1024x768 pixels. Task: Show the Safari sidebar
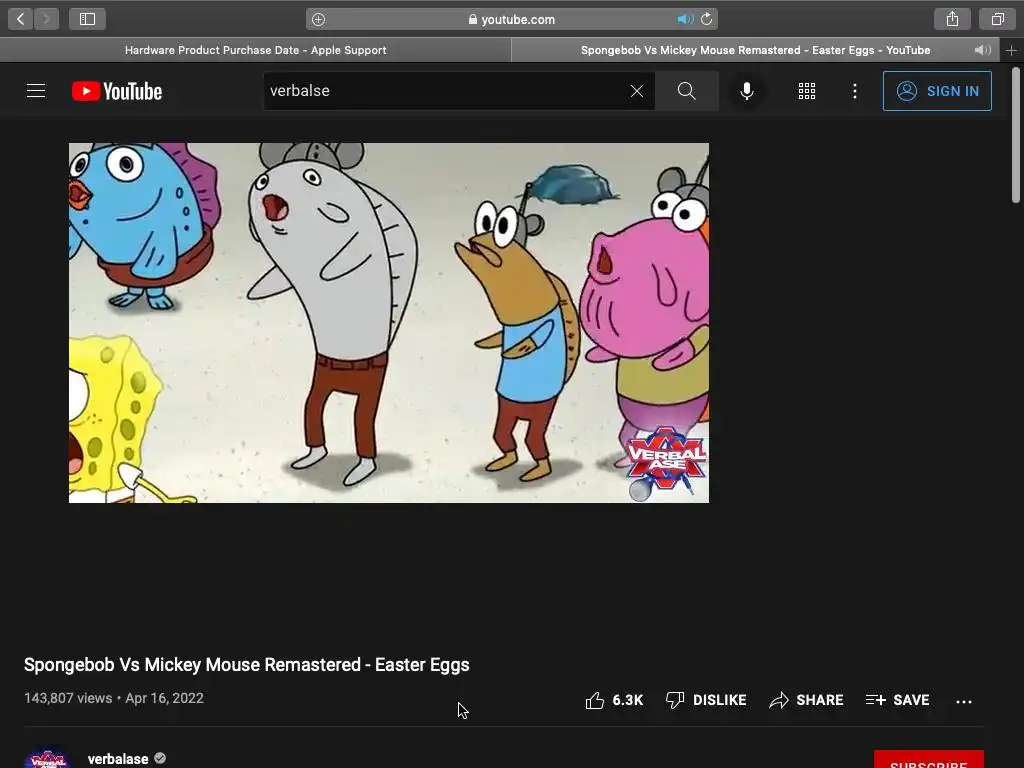(88, 19)
